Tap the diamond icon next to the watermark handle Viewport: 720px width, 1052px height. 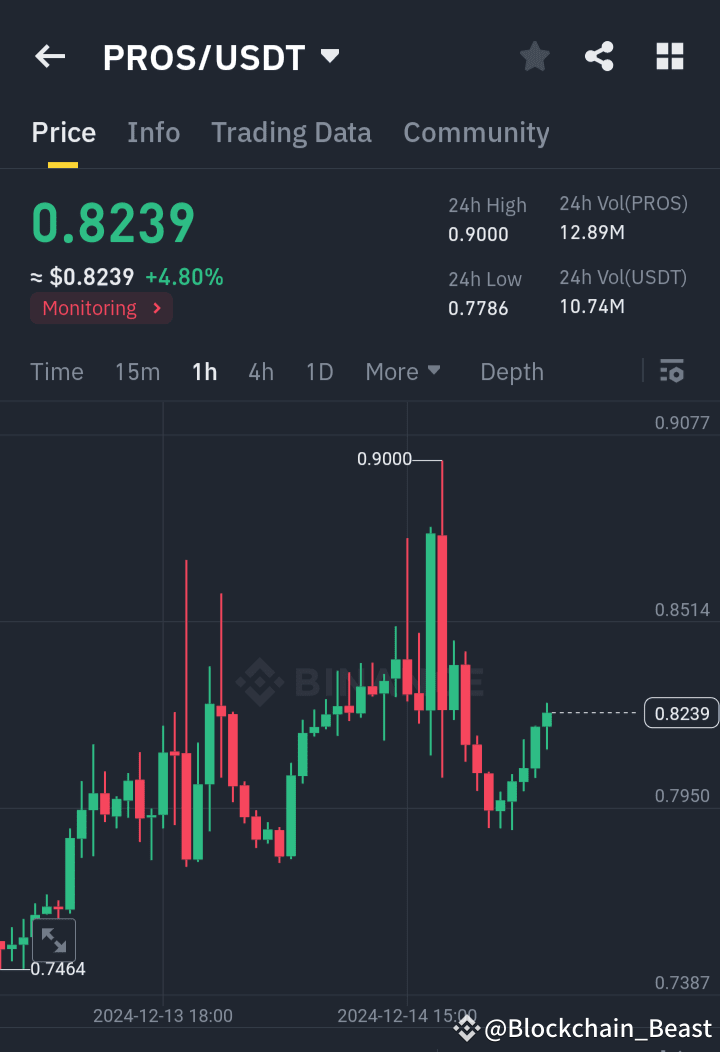point(466,1027)
